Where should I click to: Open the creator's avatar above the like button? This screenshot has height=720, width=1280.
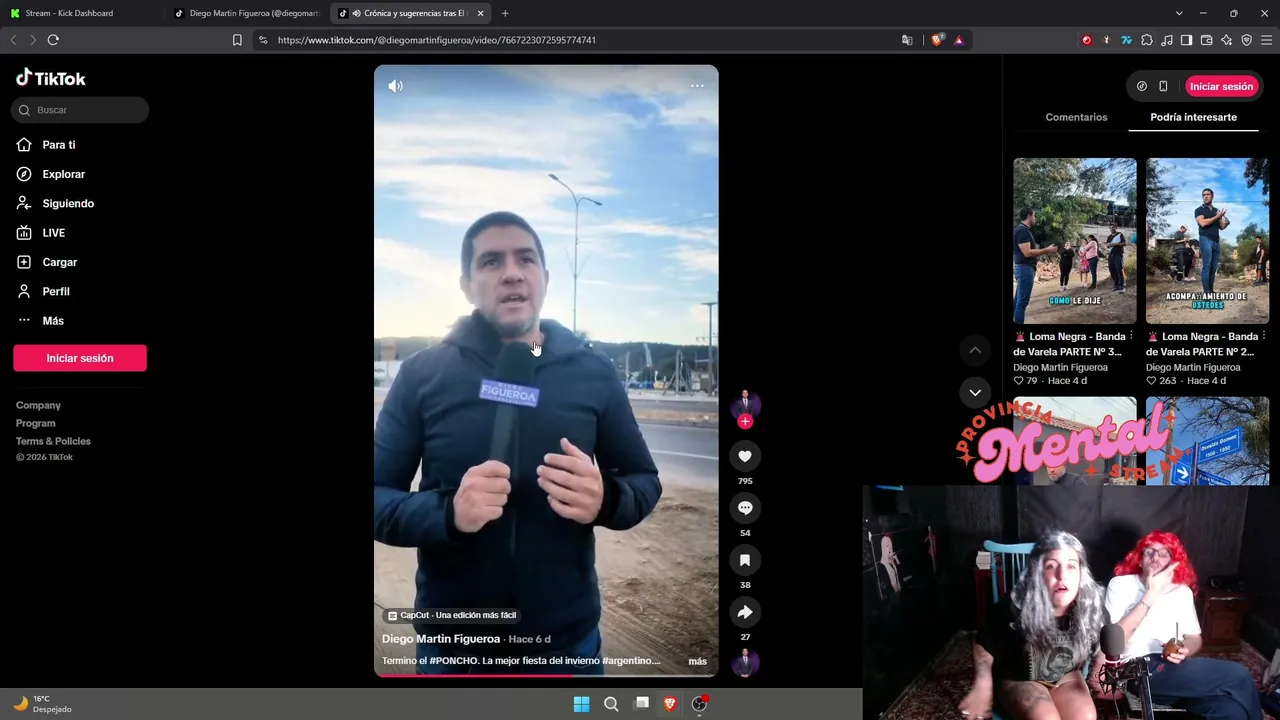745,402
